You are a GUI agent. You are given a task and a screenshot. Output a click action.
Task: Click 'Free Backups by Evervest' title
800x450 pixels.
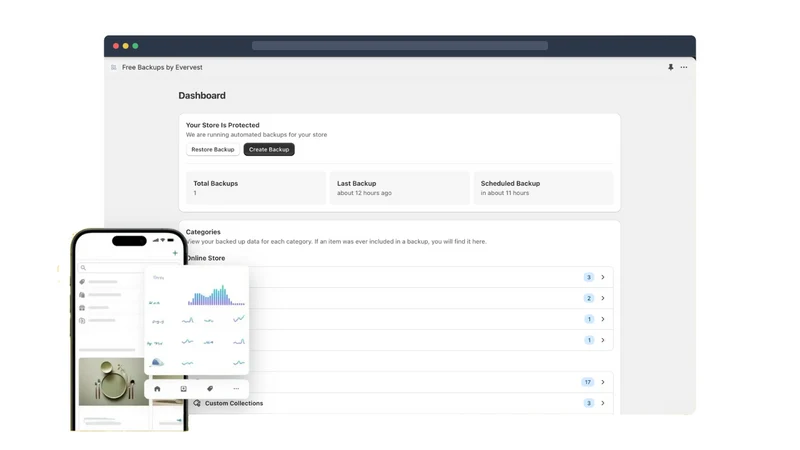pyautogui.click(x=162, y=67)
